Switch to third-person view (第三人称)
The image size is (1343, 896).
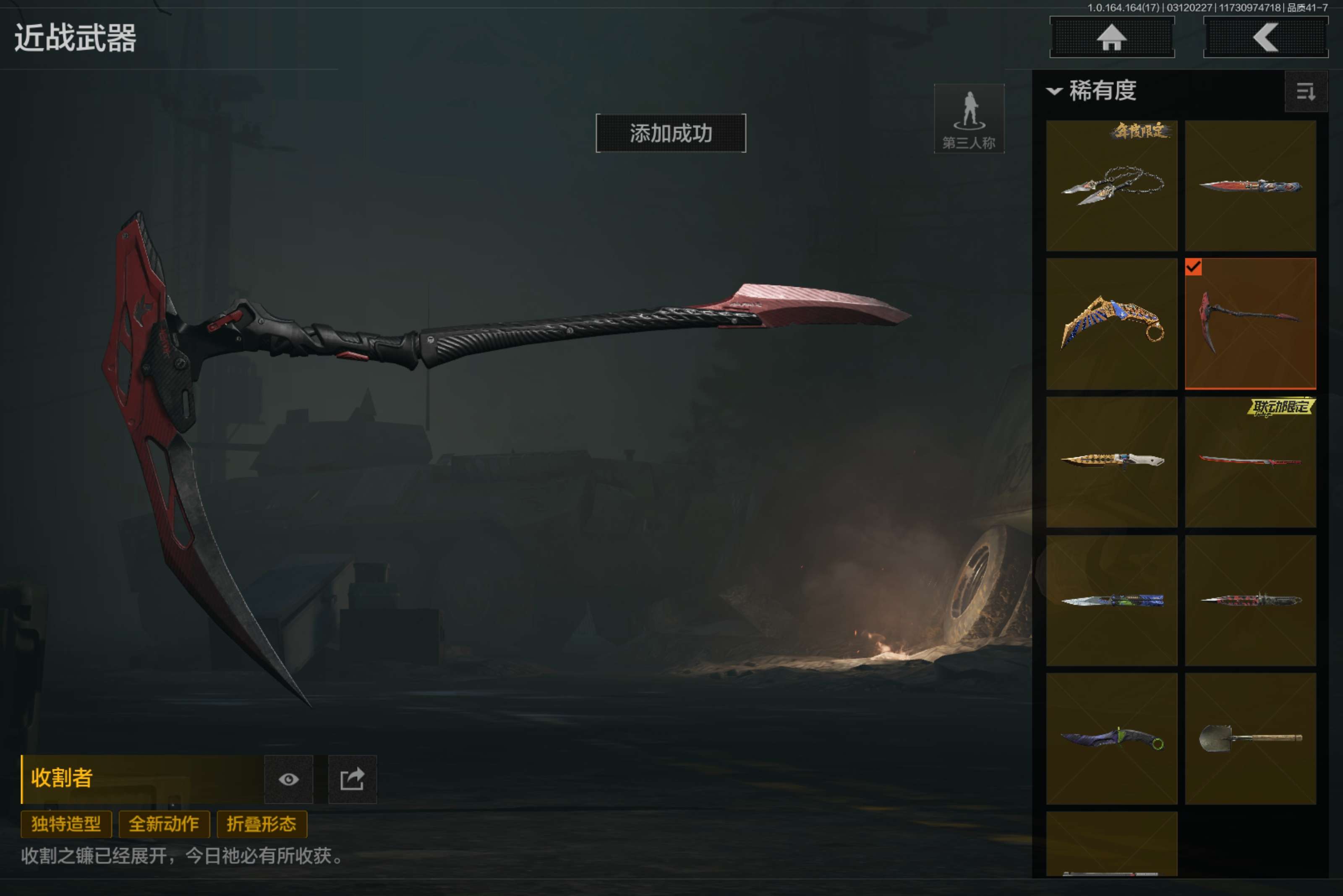coord(969,119)
